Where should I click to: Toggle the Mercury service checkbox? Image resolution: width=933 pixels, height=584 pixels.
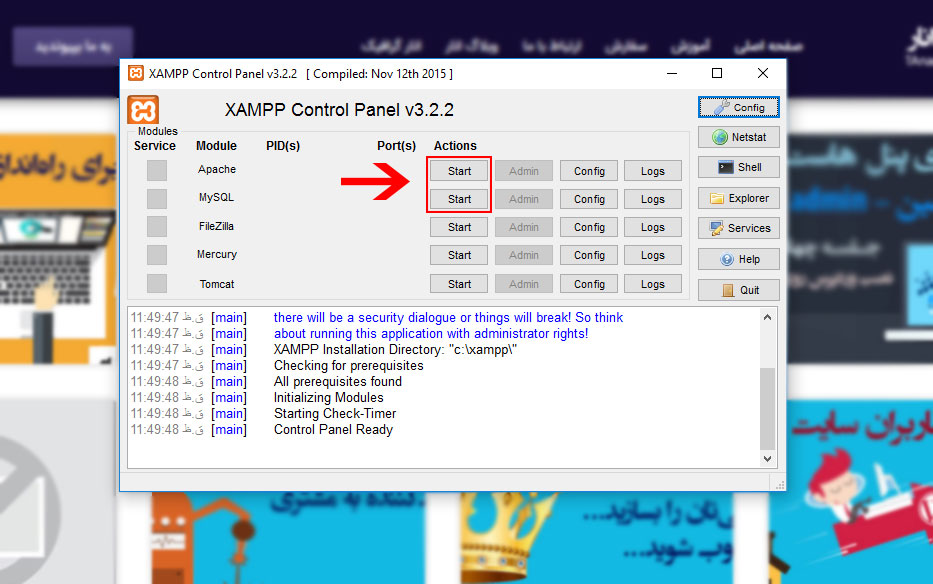(x=157, y=255)
